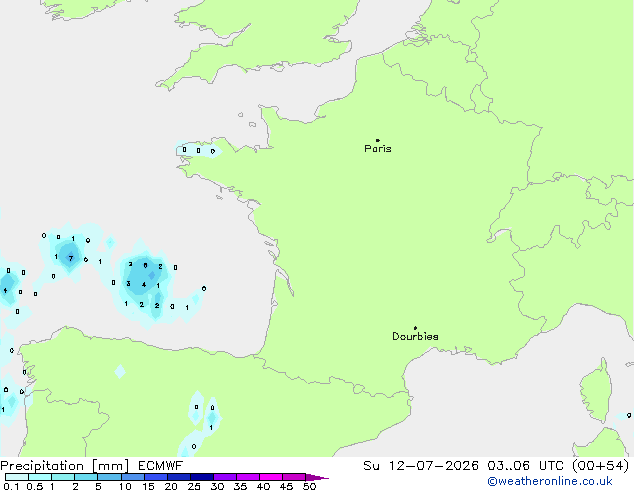This screenshot has width=634, height=490.
Task: Click the '35' legend scale label
Action: (240, 486)
